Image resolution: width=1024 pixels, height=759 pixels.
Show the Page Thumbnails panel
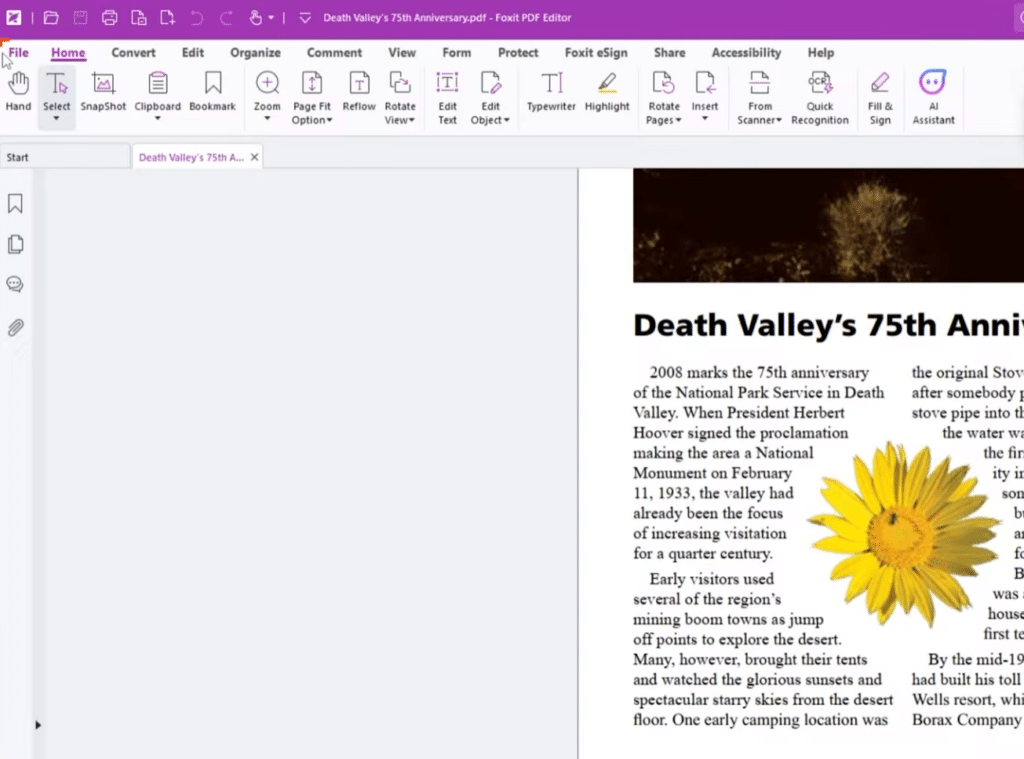pyautogui.click(x=14, y=243)
